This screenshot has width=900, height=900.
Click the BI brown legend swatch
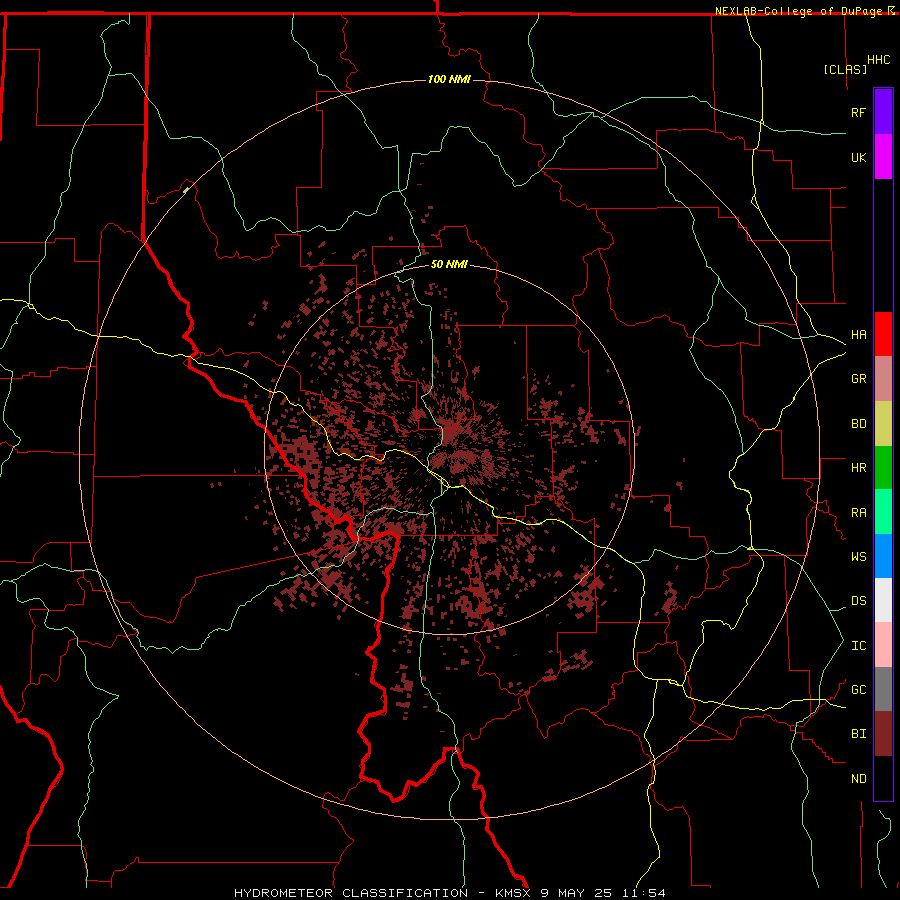883,734
